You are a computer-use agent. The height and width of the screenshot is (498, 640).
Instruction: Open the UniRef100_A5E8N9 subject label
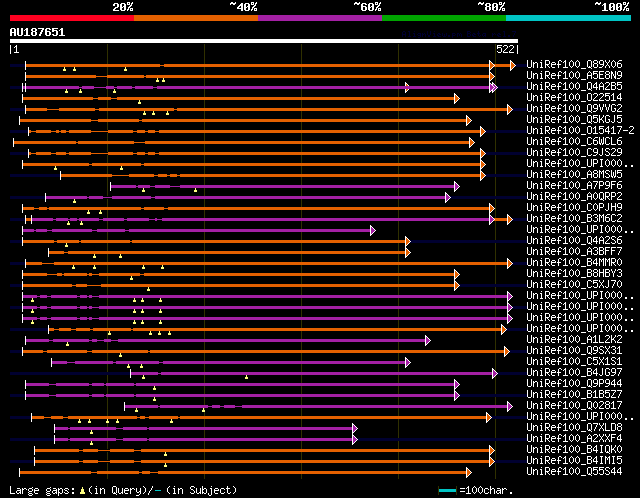point(574,75)
